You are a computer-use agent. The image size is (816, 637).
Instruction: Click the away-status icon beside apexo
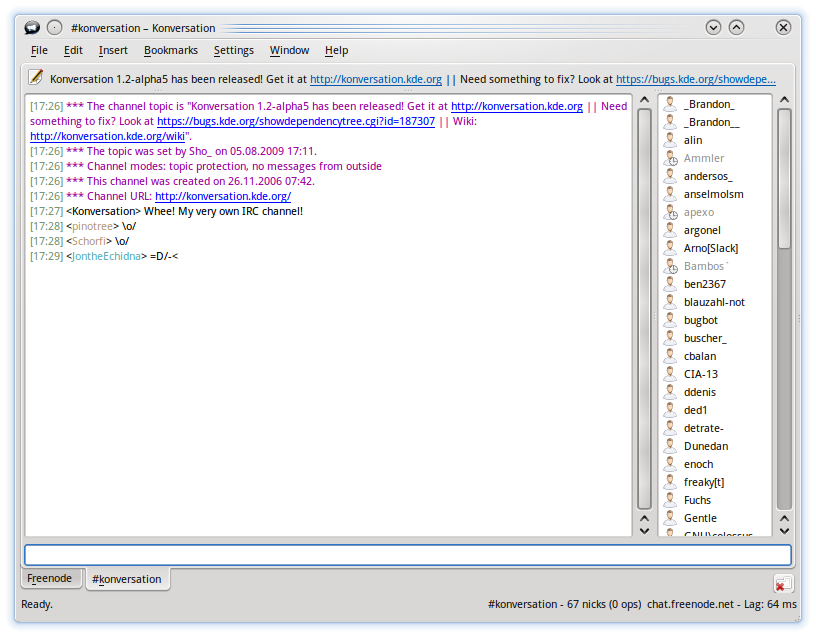(x=669, y=212)
